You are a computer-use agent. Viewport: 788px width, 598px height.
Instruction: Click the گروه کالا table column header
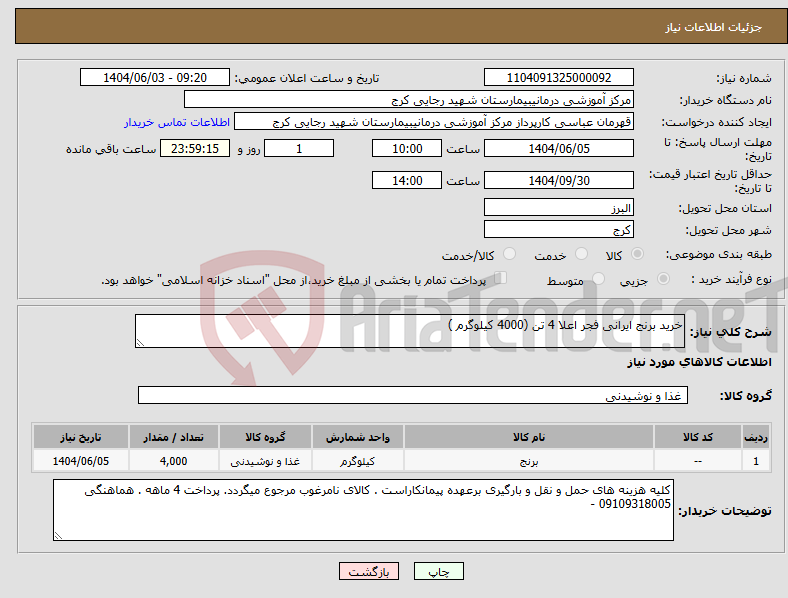click(x=265, y=437)
